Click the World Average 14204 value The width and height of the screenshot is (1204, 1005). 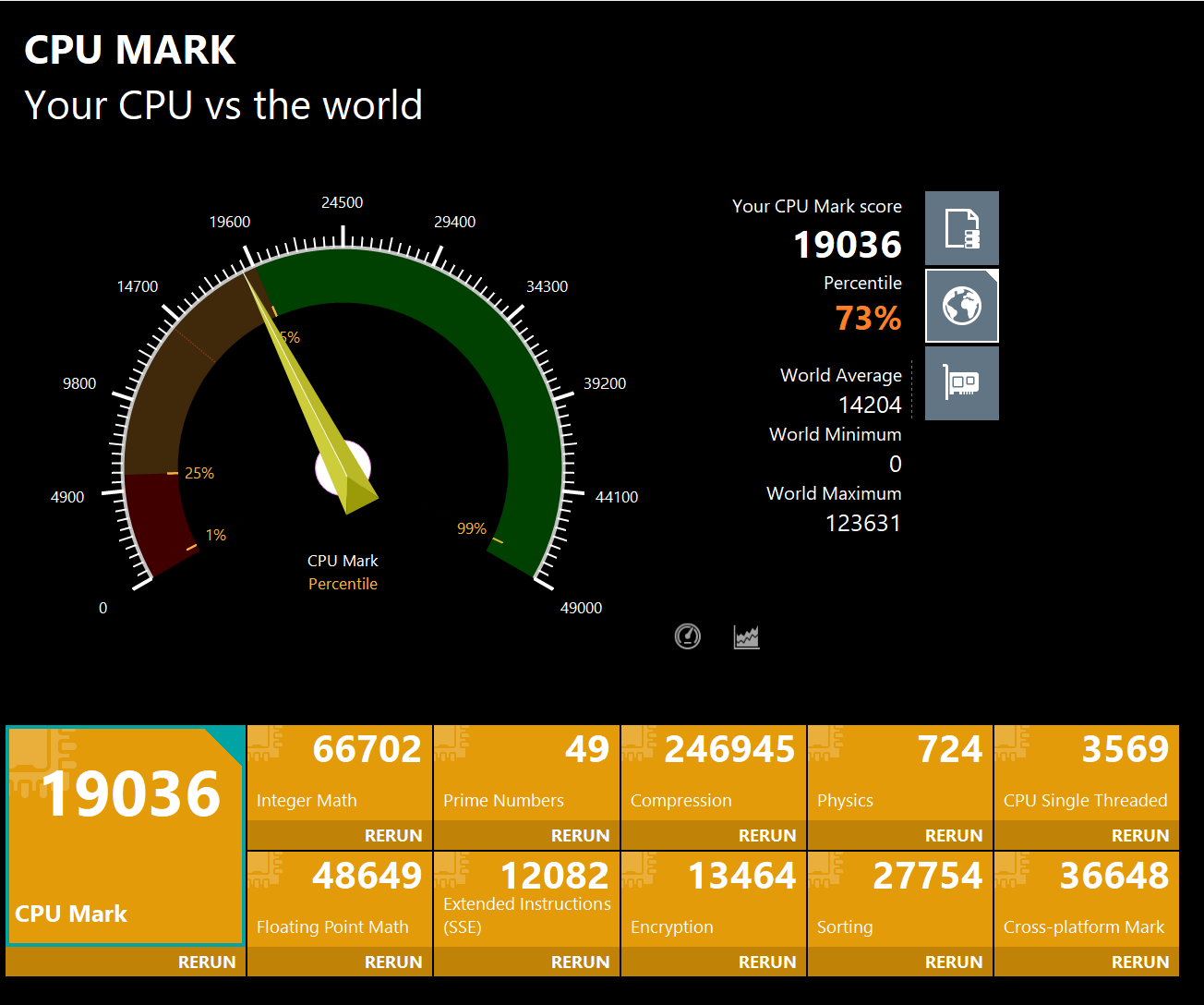tap(870, 406)
